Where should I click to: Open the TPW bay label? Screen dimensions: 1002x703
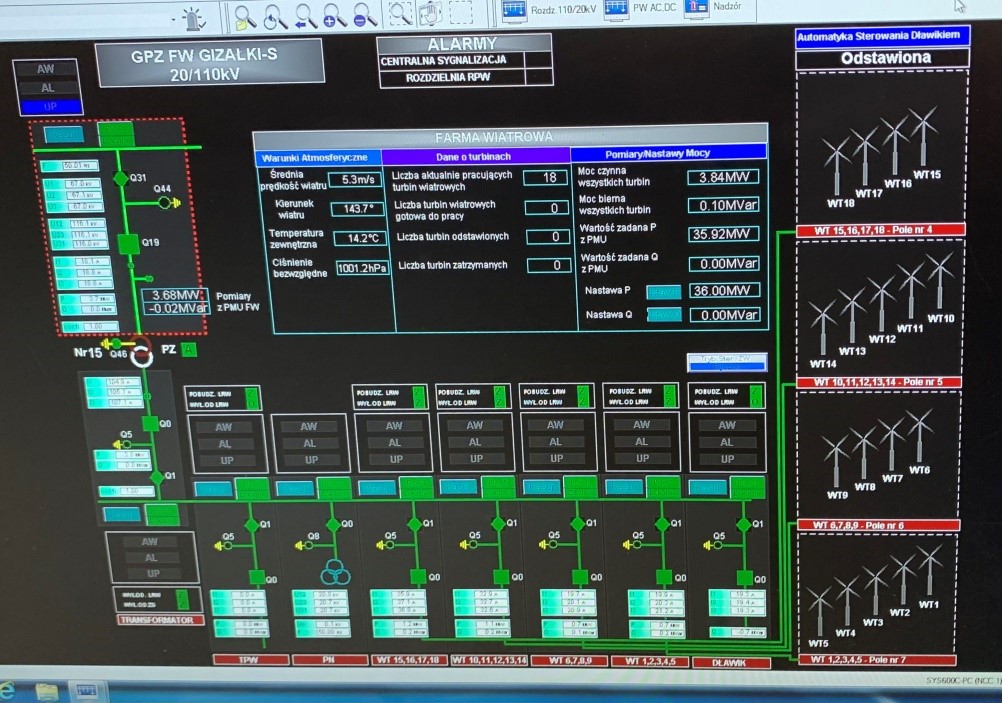pyautogui.click(x=250, y=660)
